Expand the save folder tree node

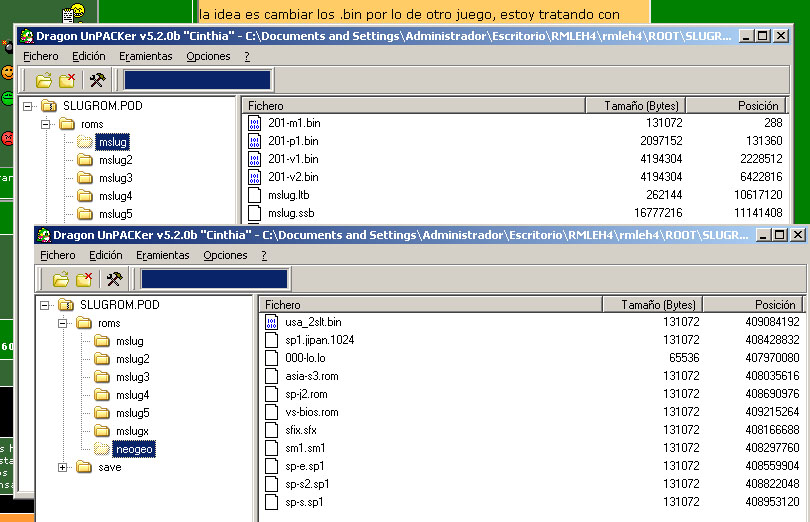tap(64, 467)
